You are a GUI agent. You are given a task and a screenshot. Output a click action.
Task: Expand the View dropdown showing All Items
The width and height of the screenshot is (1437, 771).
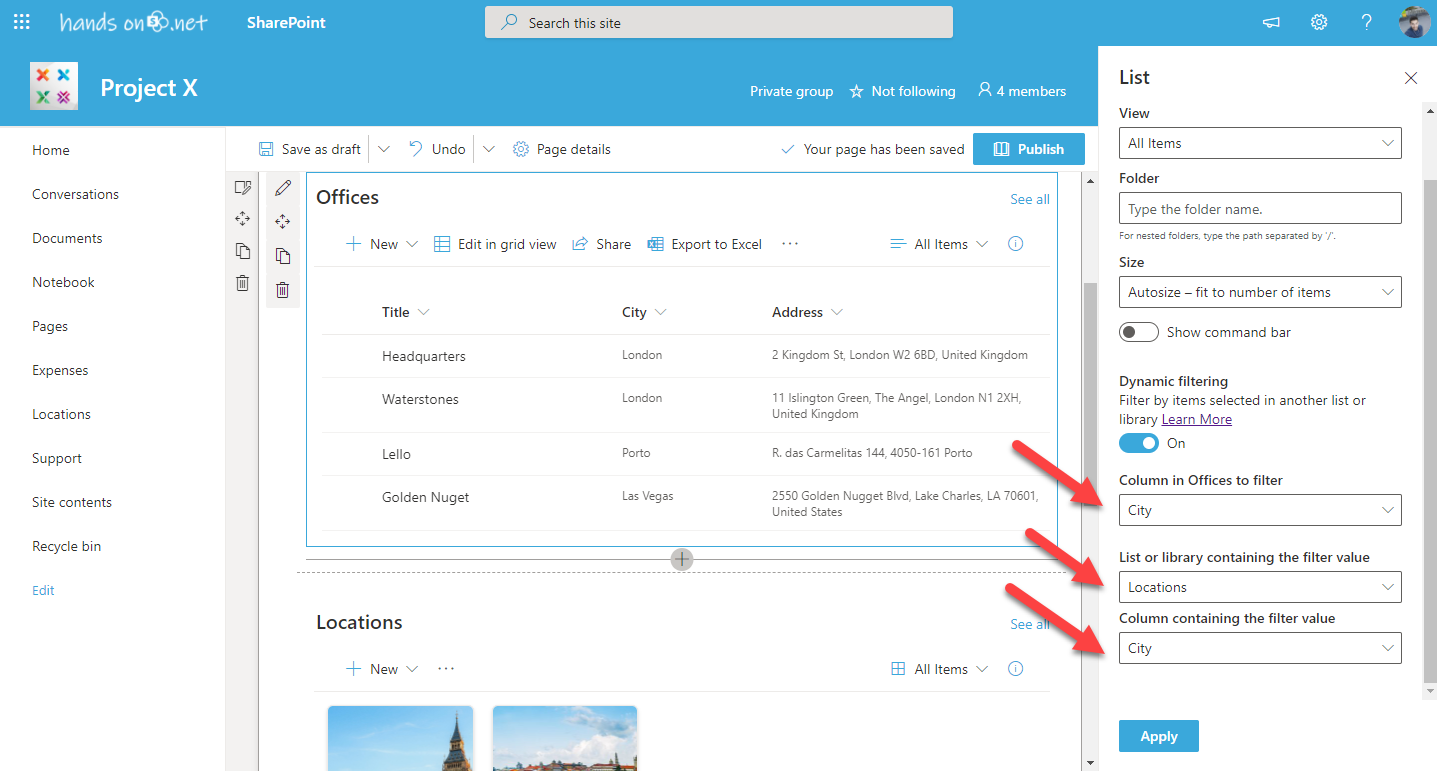[1259, 143]
